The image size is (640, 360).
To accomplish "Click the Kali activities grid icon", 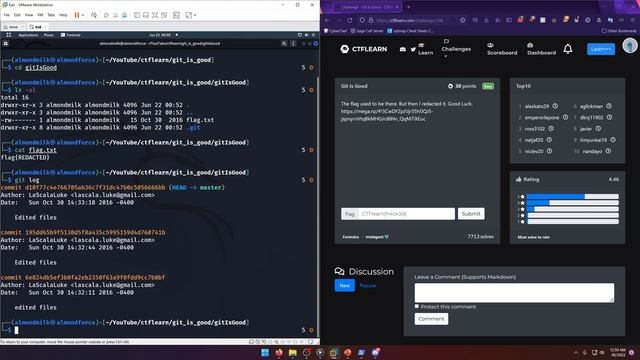I will point(9,35).
